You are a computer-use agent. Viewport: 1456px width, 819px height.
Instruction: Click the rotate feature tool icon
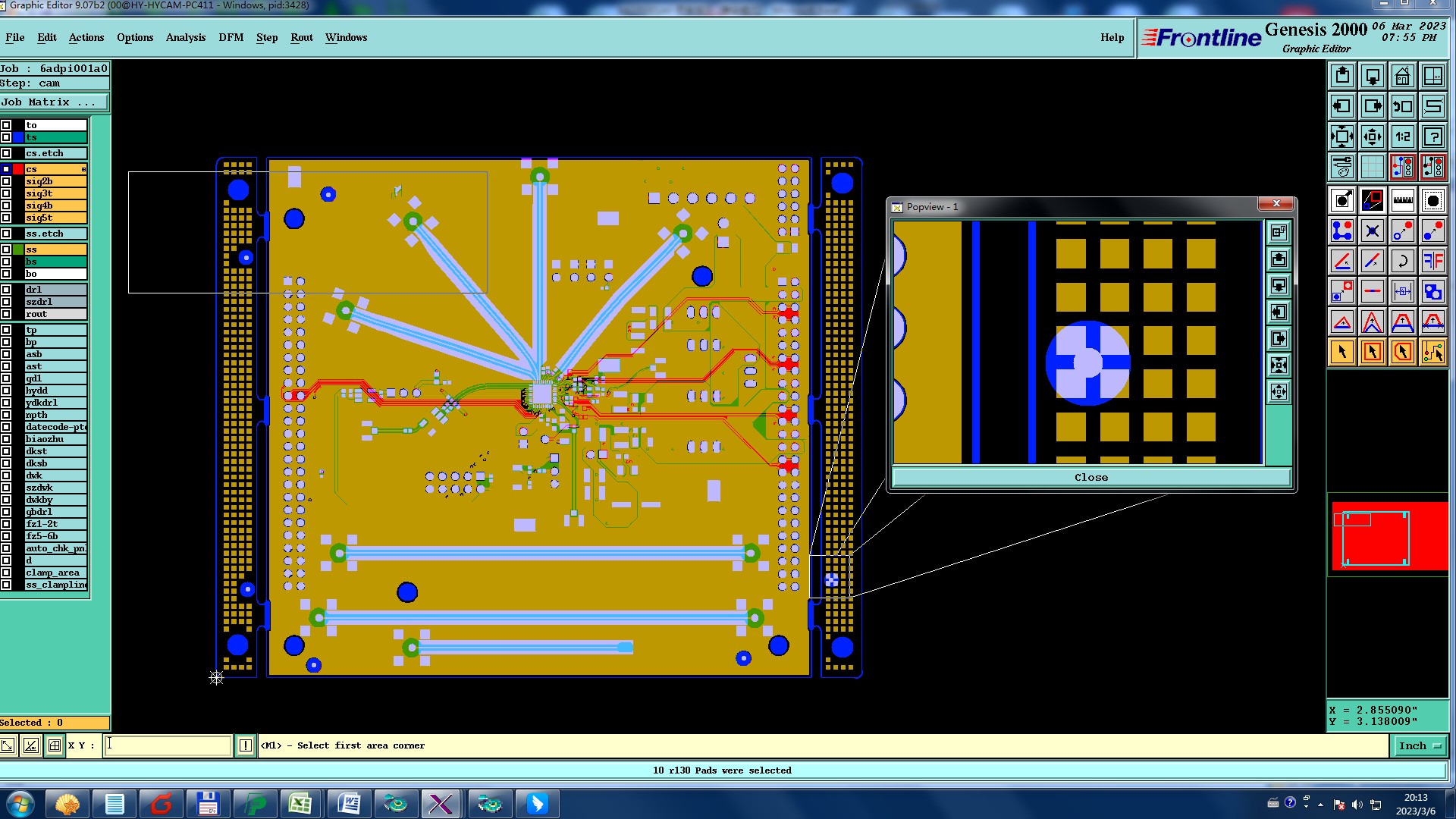[x=1402, y=262]
